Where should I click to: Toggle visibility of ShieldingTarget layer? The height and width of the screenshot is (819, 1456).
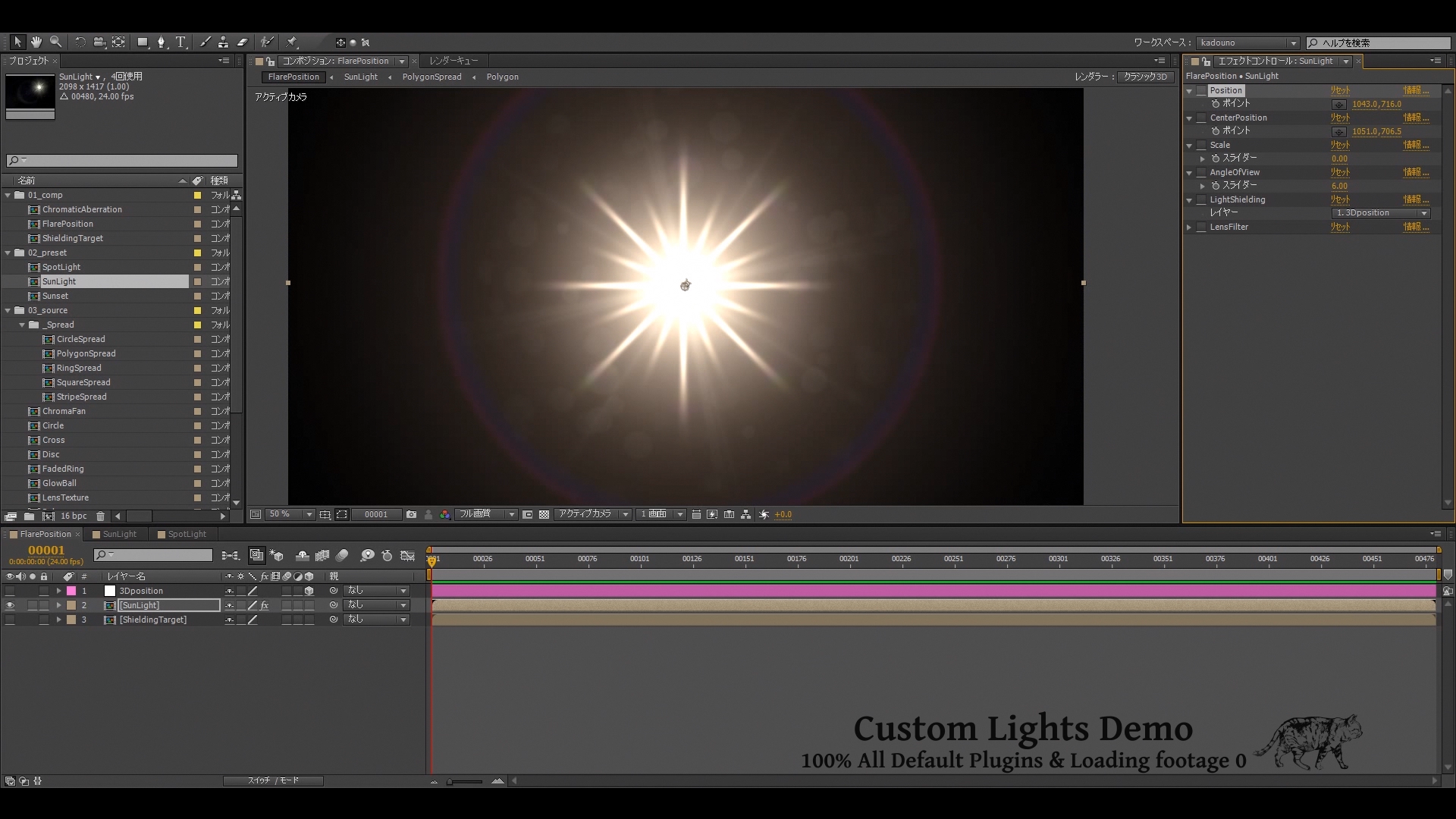click(10, 620)
